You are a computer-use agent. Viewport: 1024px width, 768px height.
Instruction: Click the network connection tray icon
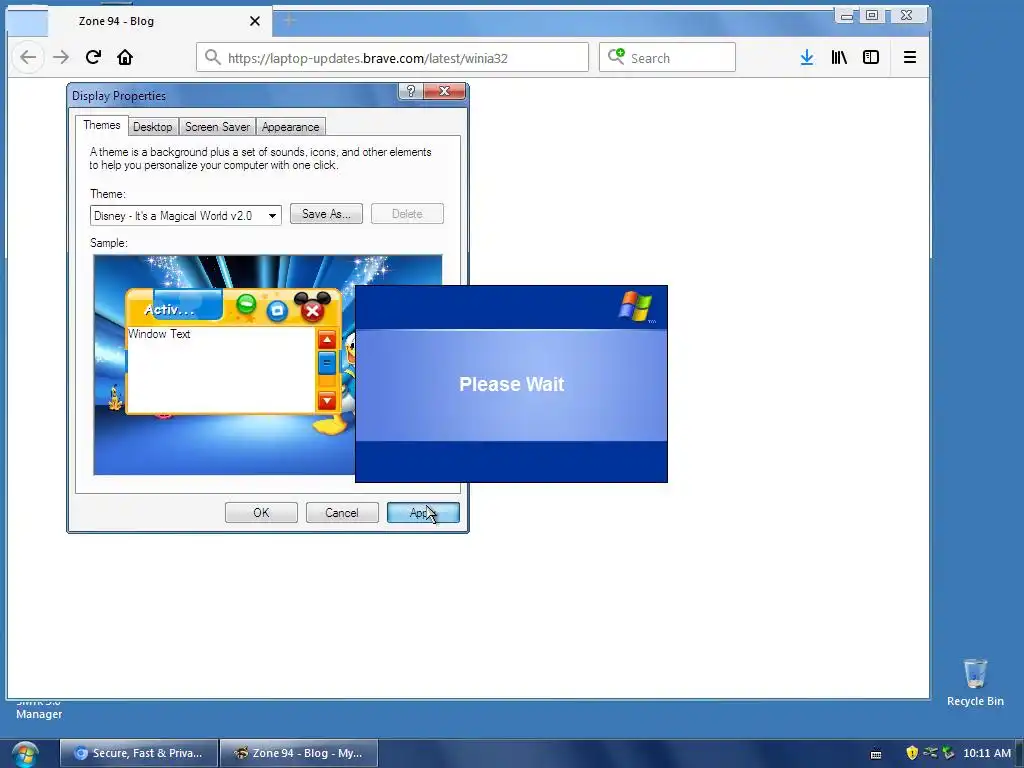930,753
